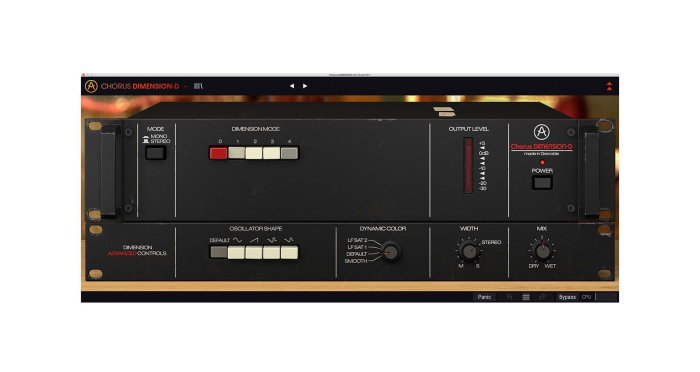Image resolution: width=700 pixels, height=372 pixels.
Task: Click the Arturia logo in the header
Action: click(91, 86)
